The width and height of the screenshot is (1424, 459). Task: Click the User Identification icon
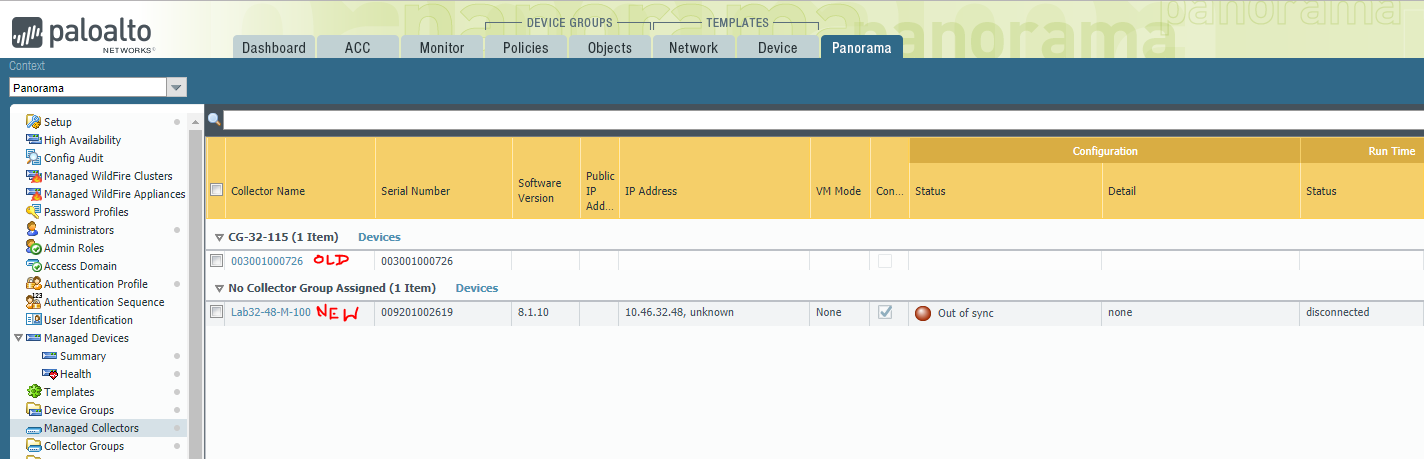tap(34, 320)
